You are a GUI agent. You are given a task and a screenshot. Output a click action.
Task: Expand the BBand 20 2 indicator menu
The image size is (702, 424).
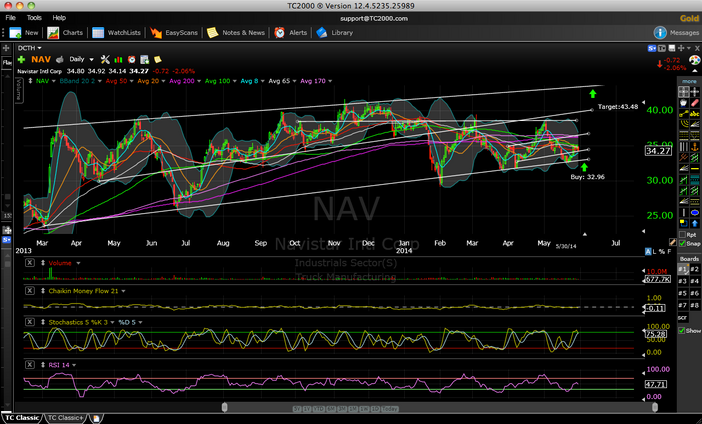pyautogui.click(x=100, y=81)
